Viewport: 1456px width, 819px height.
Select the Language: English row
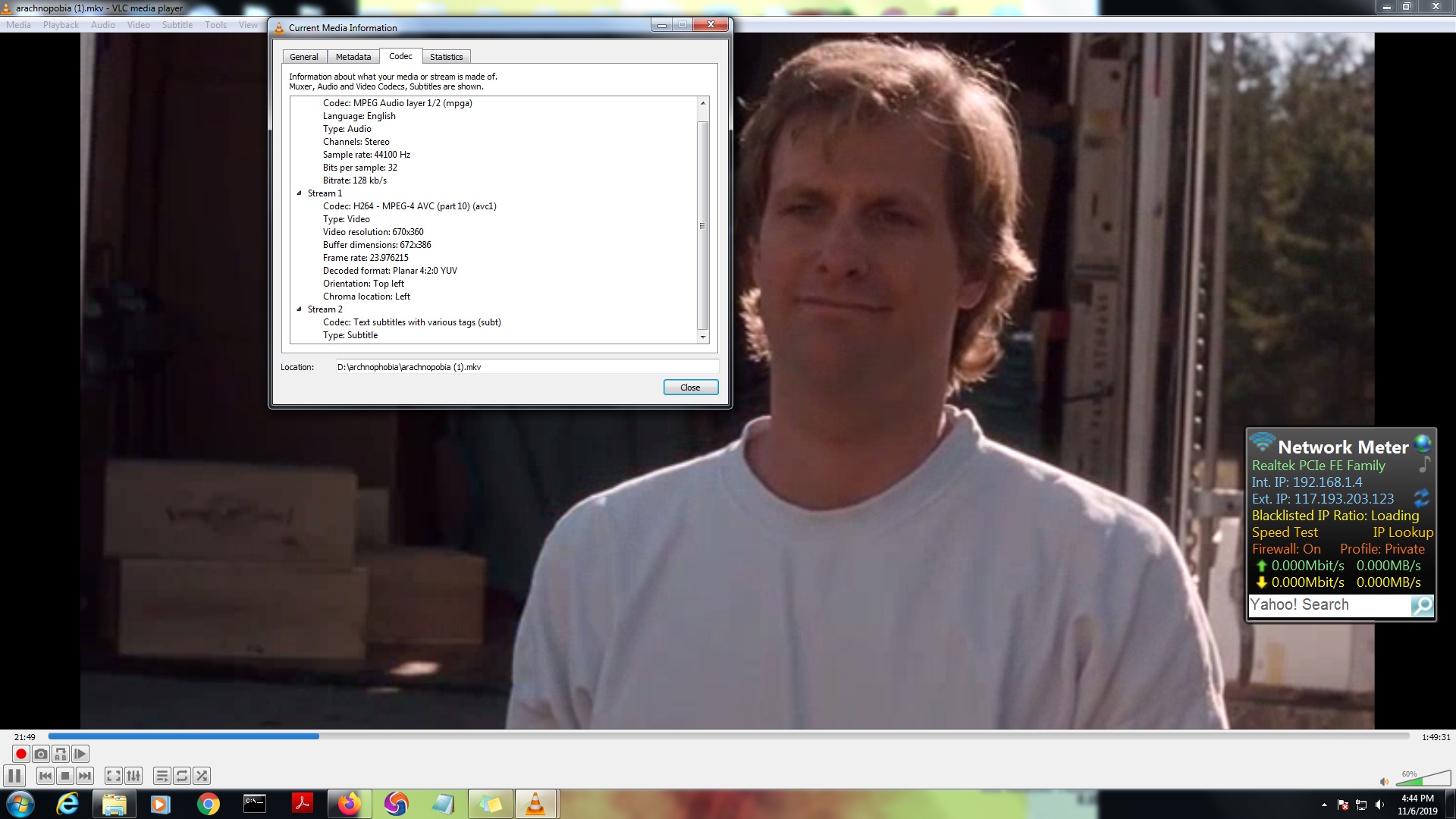359,116
